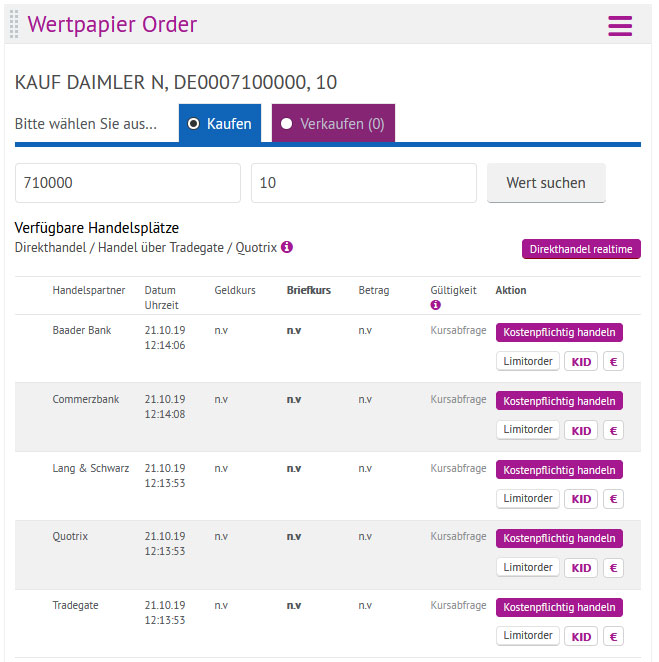This screenshot has height=662, width=659.
Task: Click the Verfügbare Handelsplätze heading
Action: [97, 228]
